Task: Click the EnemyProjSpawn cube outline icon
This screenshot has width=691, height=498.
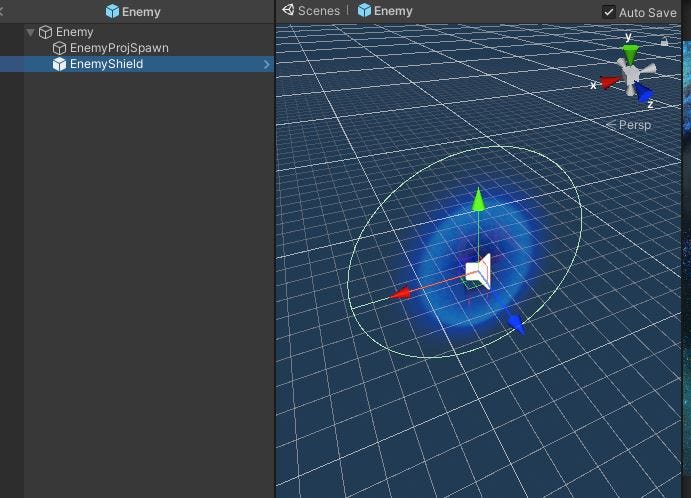Action: 59,48
